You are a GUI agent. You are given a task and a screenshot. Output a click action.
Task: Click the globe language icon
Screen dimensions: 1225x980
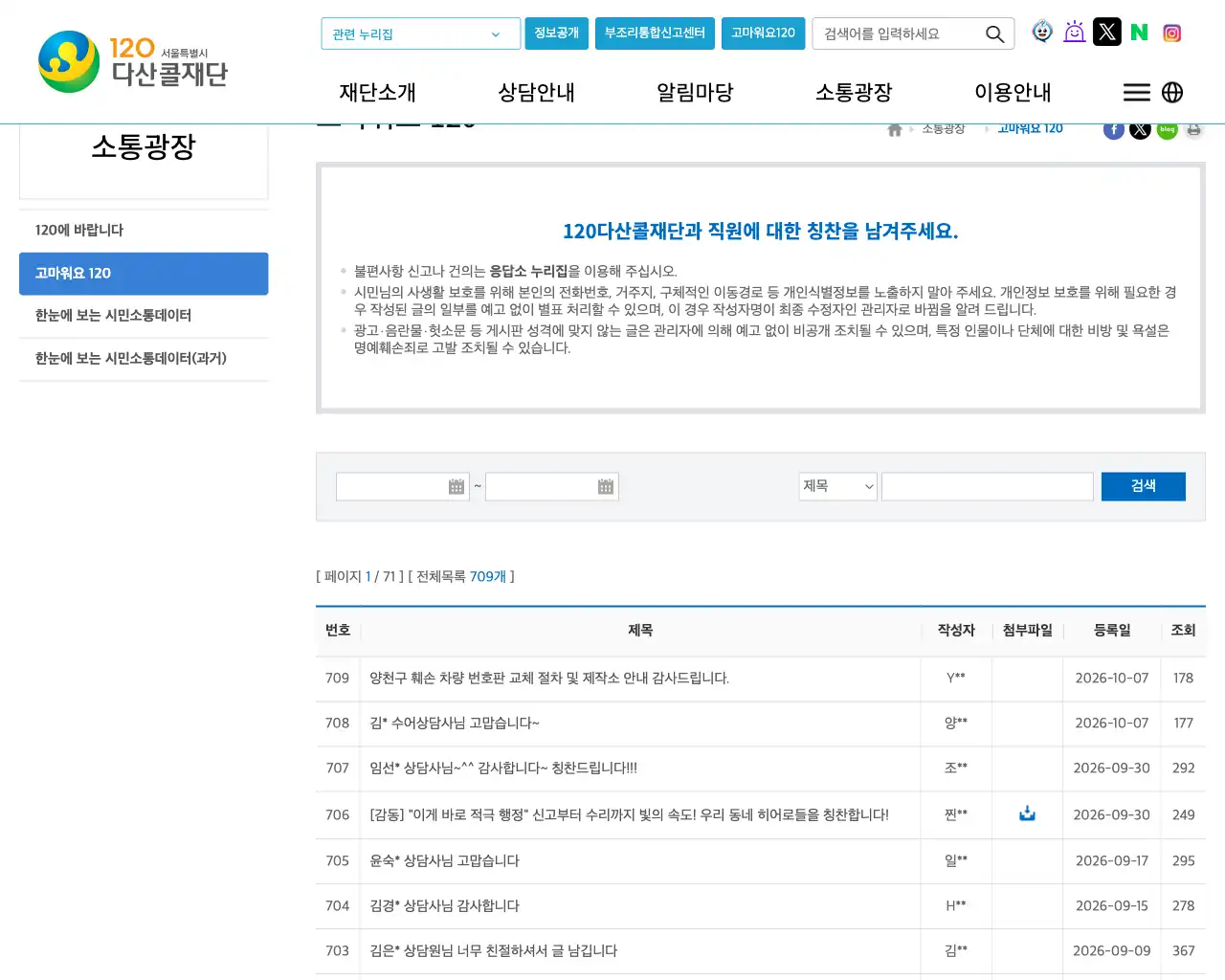[x=1172, y=92]
